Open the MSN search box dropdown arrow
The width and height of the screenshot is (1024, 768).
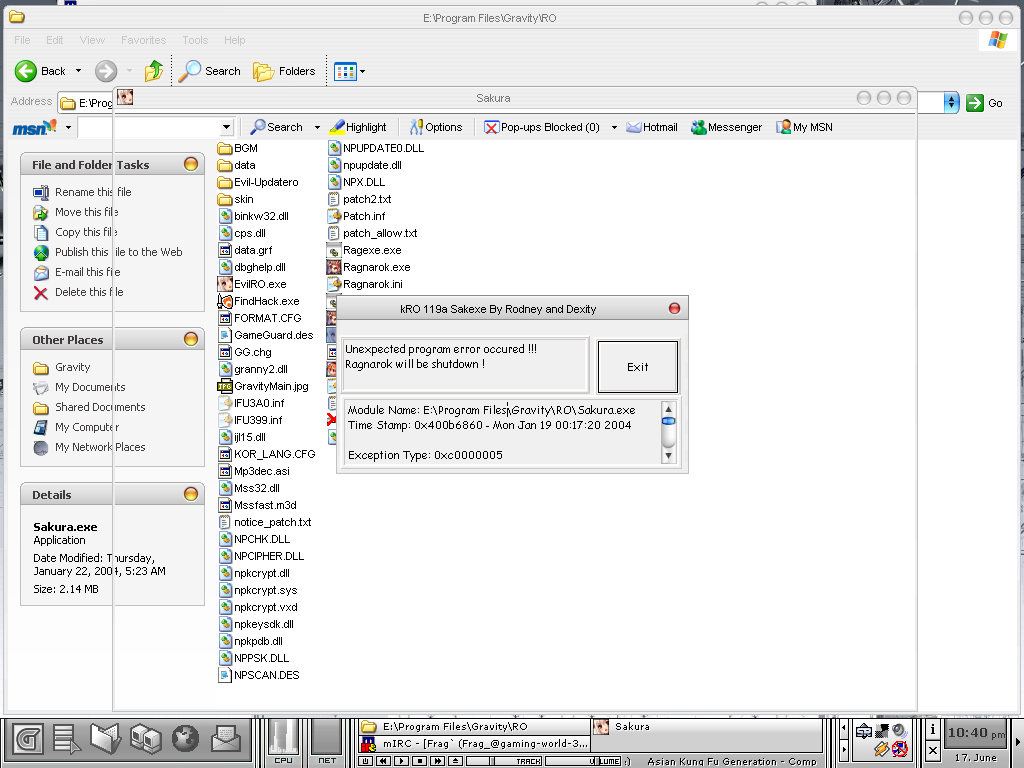[226, 127]
